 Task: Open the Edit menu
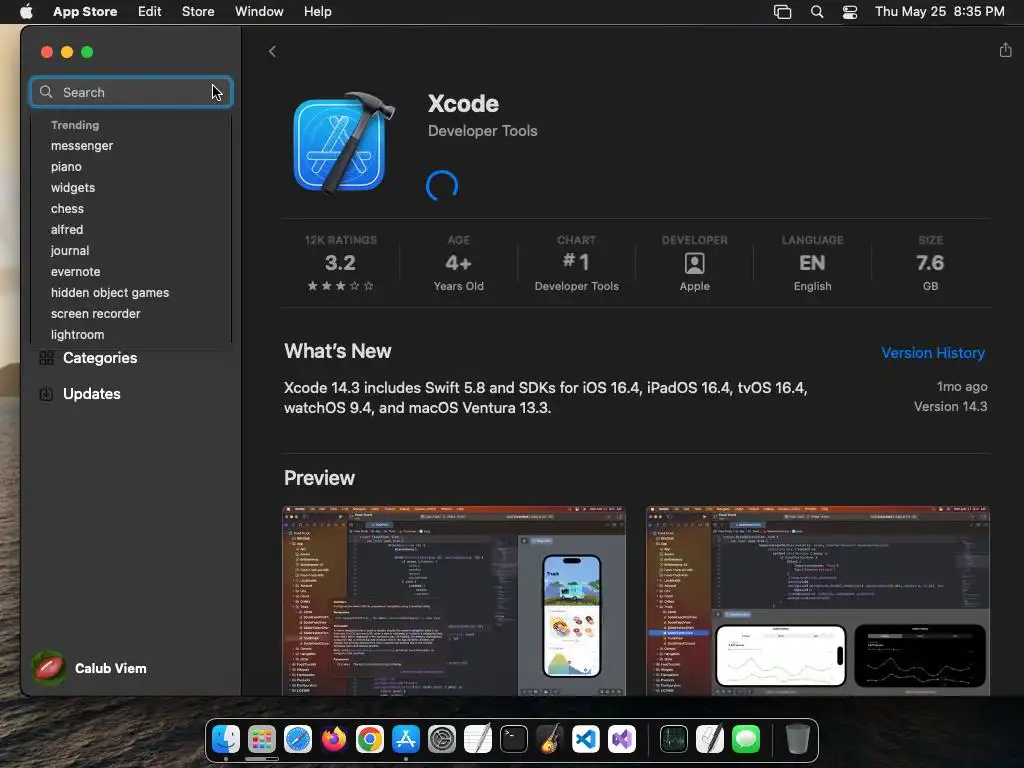pyautogui.click(x=150, y=11)
